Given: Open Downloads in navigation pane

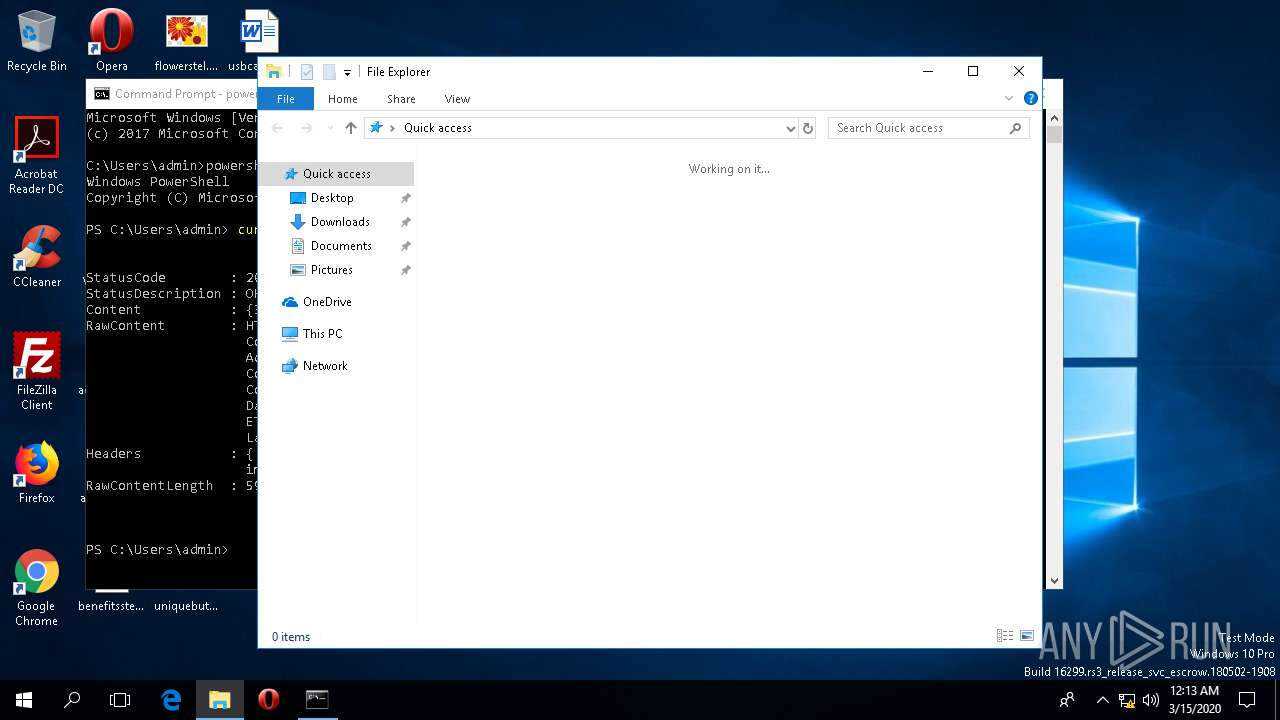Looking at the screenshot, I should 340,222.
